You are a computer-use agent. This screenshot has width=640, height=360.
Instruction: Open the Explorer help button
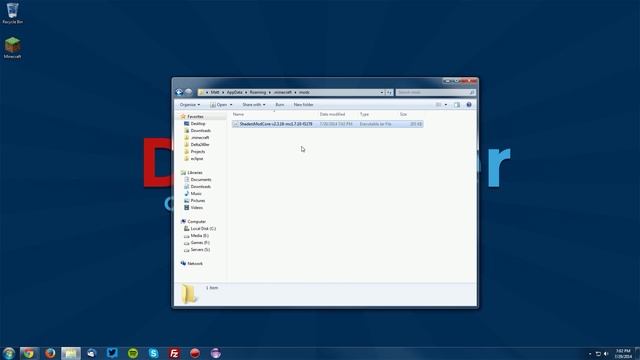469,105
